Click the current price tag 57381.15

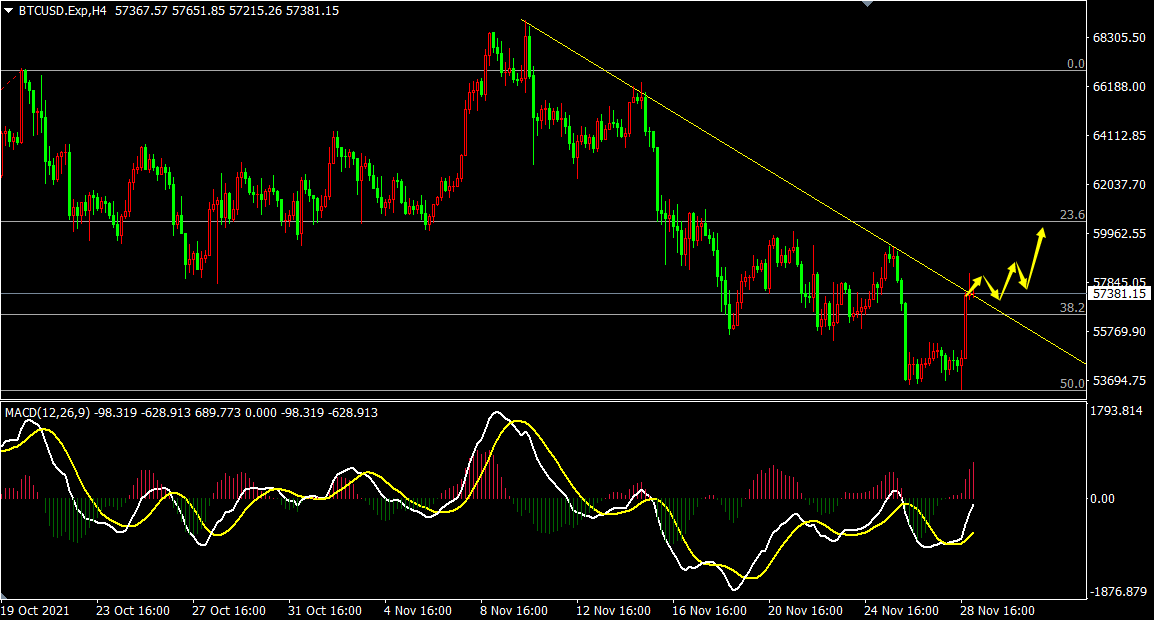click(1120, 294)
